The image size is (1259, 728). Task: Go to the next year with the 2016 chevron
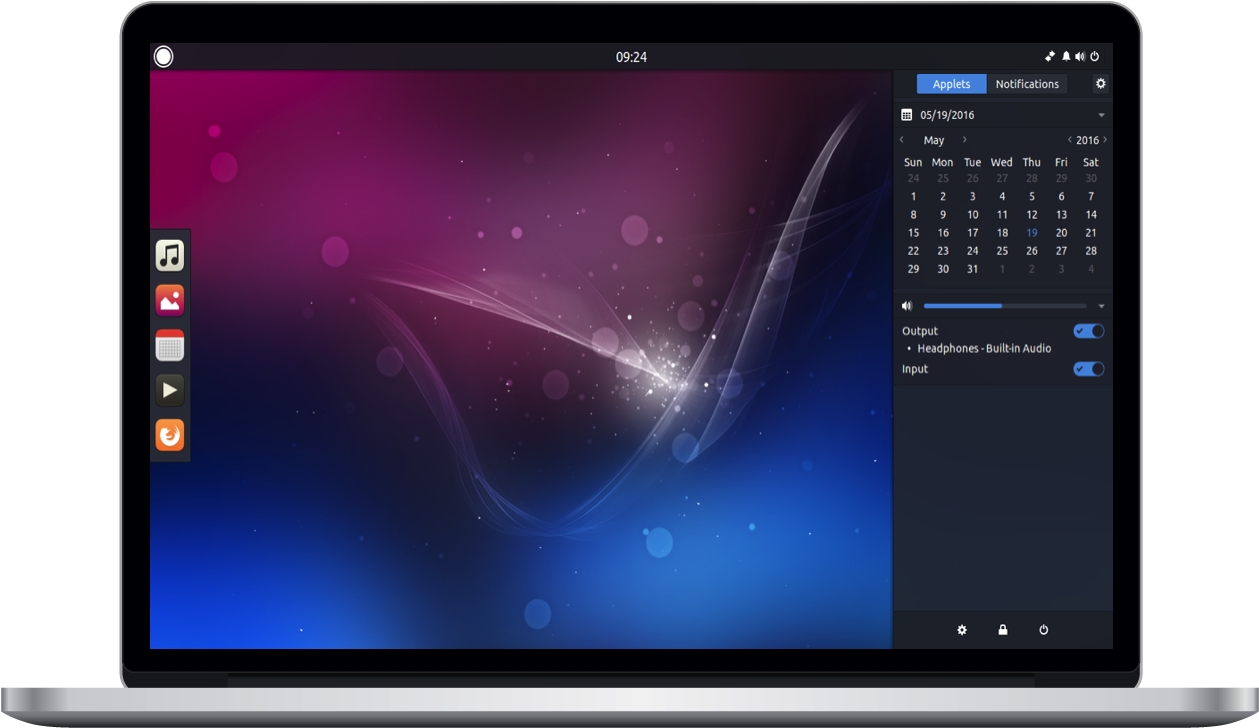(1105, 139)
